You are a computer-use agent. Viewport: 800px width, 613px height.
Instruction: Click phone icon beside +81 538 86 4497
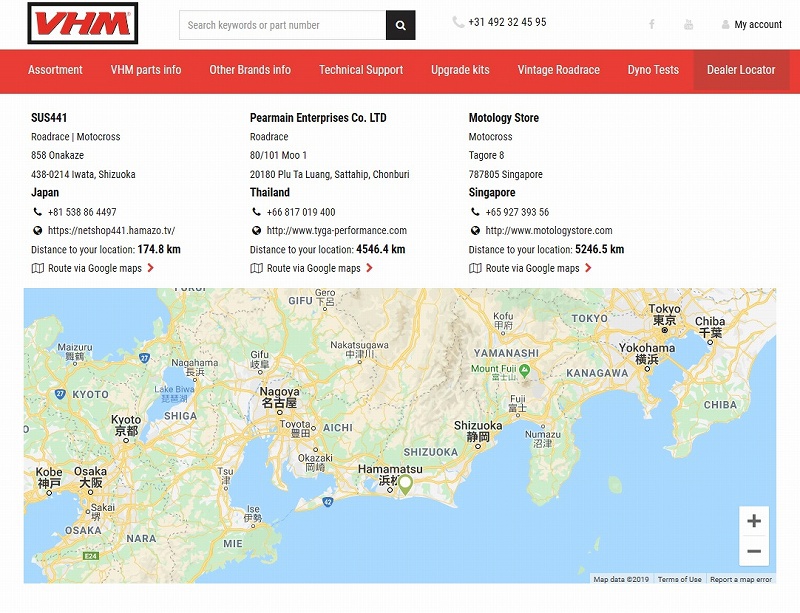37,211
